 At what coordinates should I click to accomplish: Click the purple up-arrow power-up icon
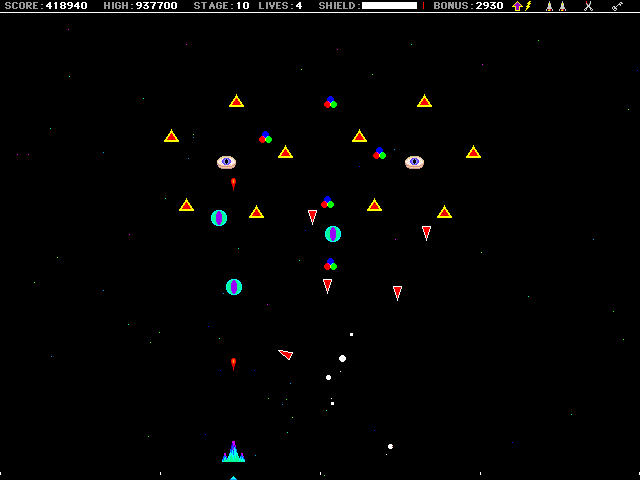point(517,6)
